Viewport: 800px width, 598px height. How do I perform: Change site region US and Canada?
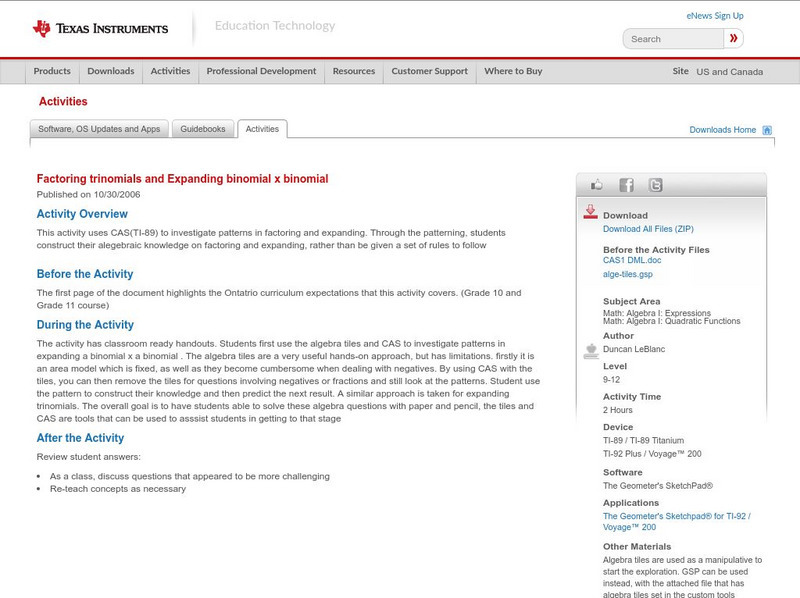730,72
